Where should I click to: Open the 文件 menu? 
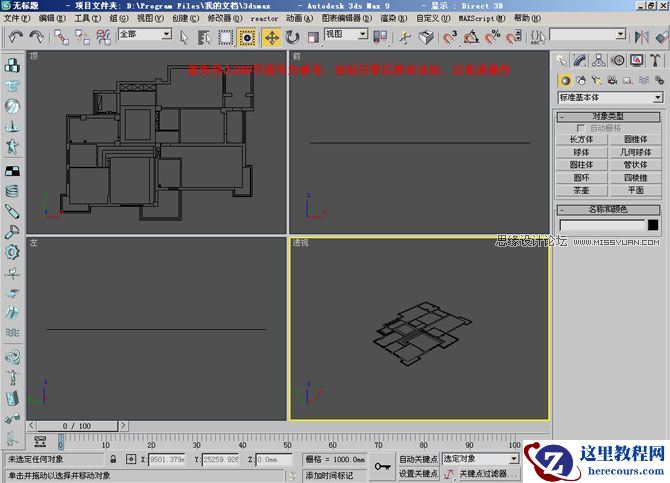click(17, 18)
